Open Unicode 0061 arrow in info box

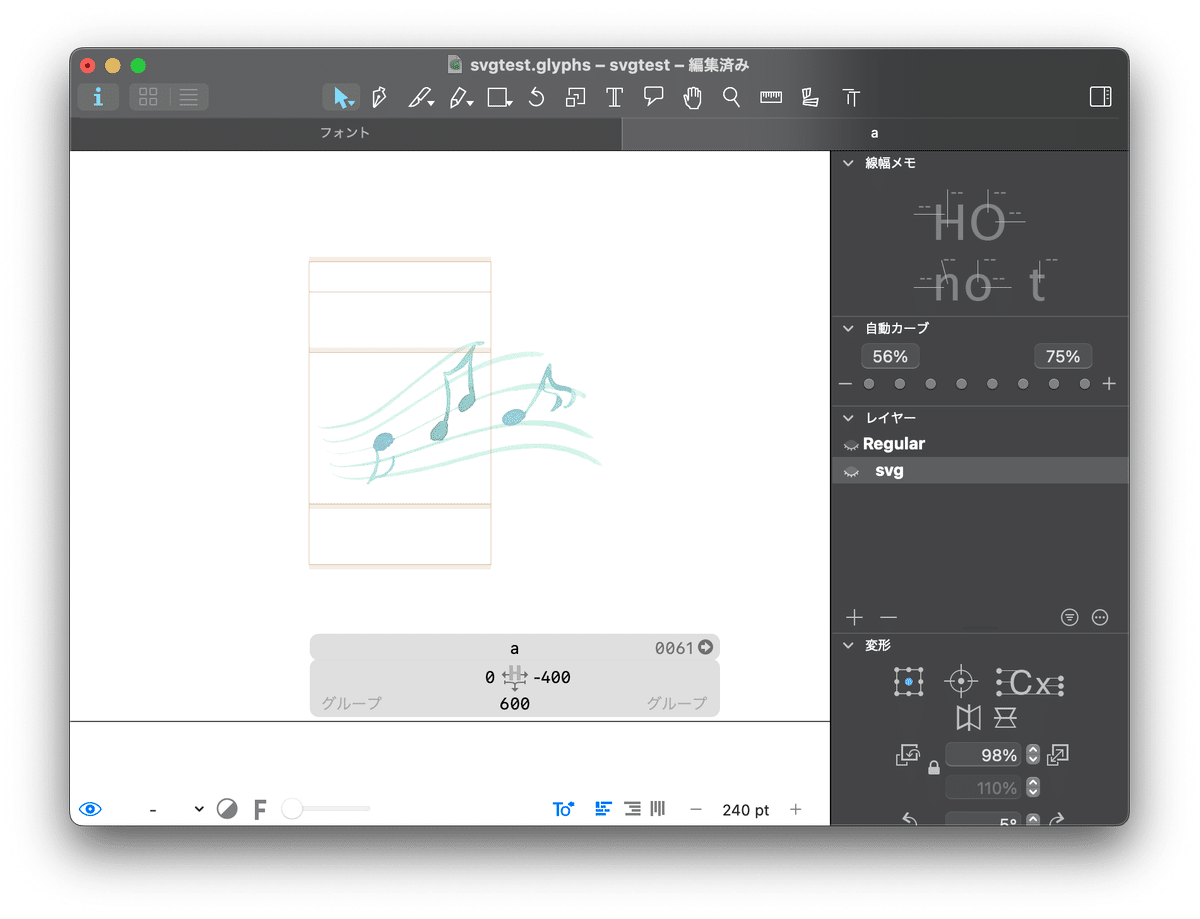[x=705, y=648]
